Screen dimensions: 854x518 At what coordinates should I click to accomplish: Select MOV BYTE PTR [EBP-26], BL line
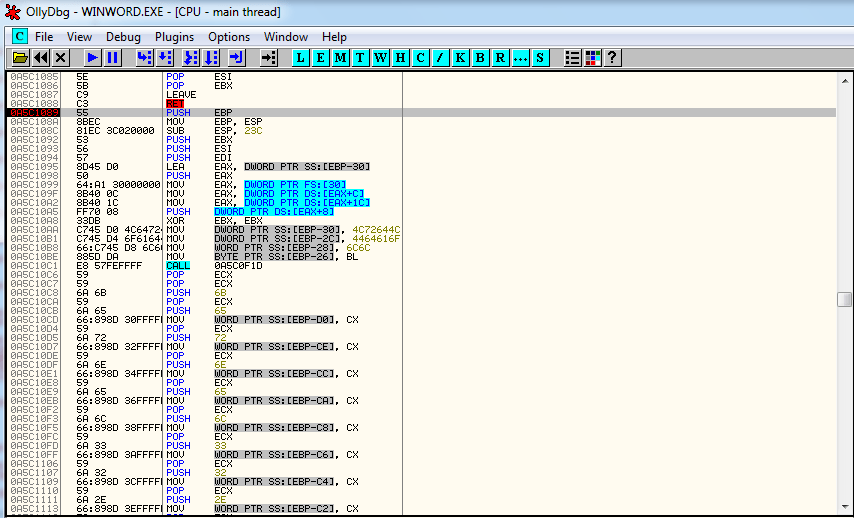[x=423, y=257]
